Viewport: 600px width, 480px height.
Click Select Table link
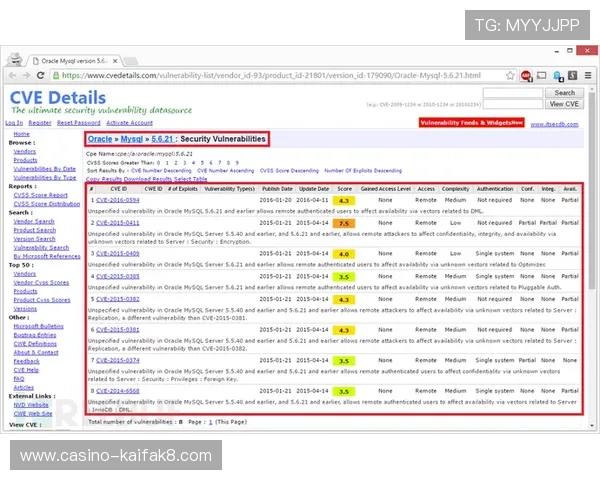[x=191, y=179]
